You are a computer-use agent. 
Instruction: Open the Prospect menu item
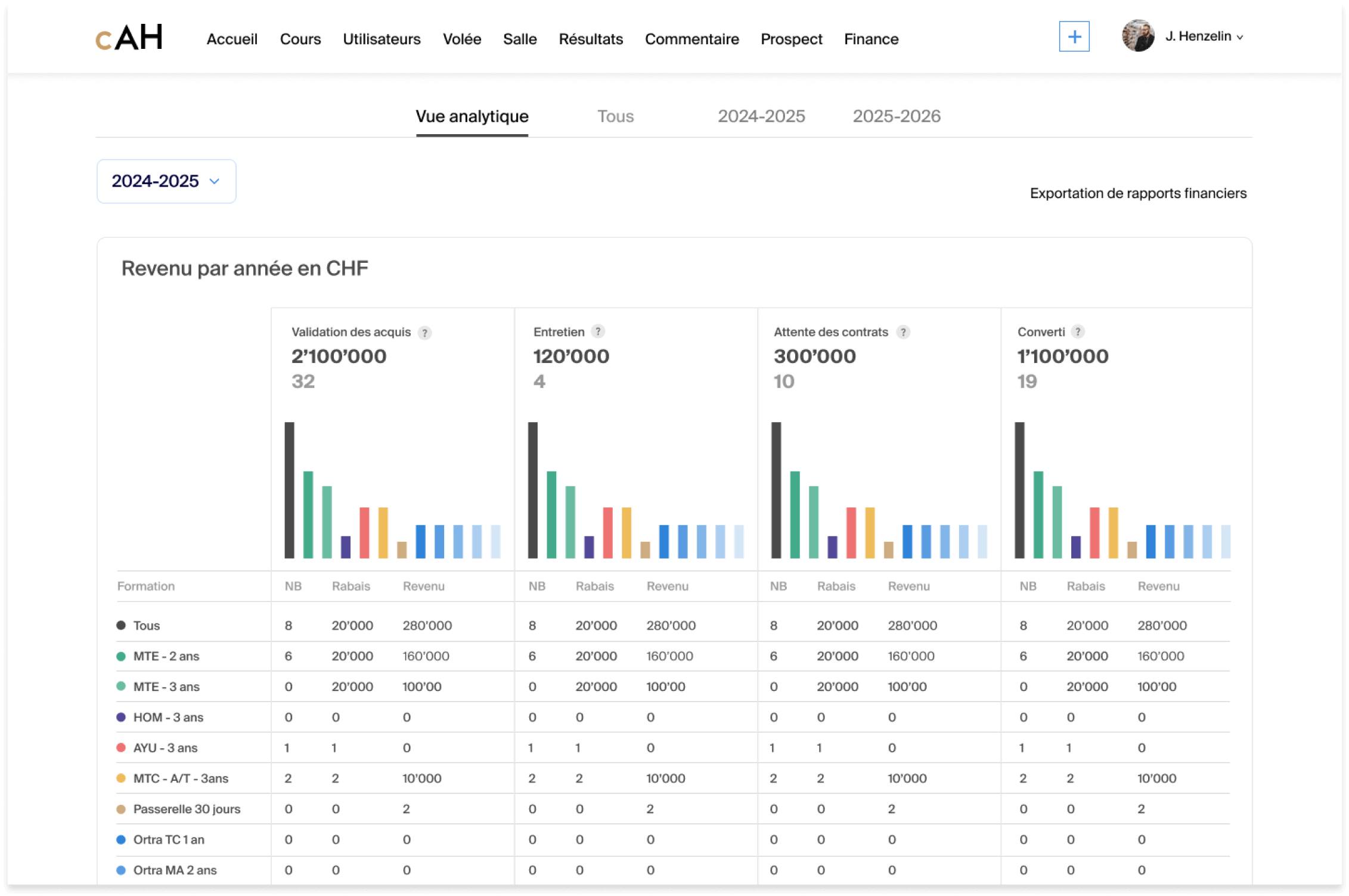click(791, 39)
